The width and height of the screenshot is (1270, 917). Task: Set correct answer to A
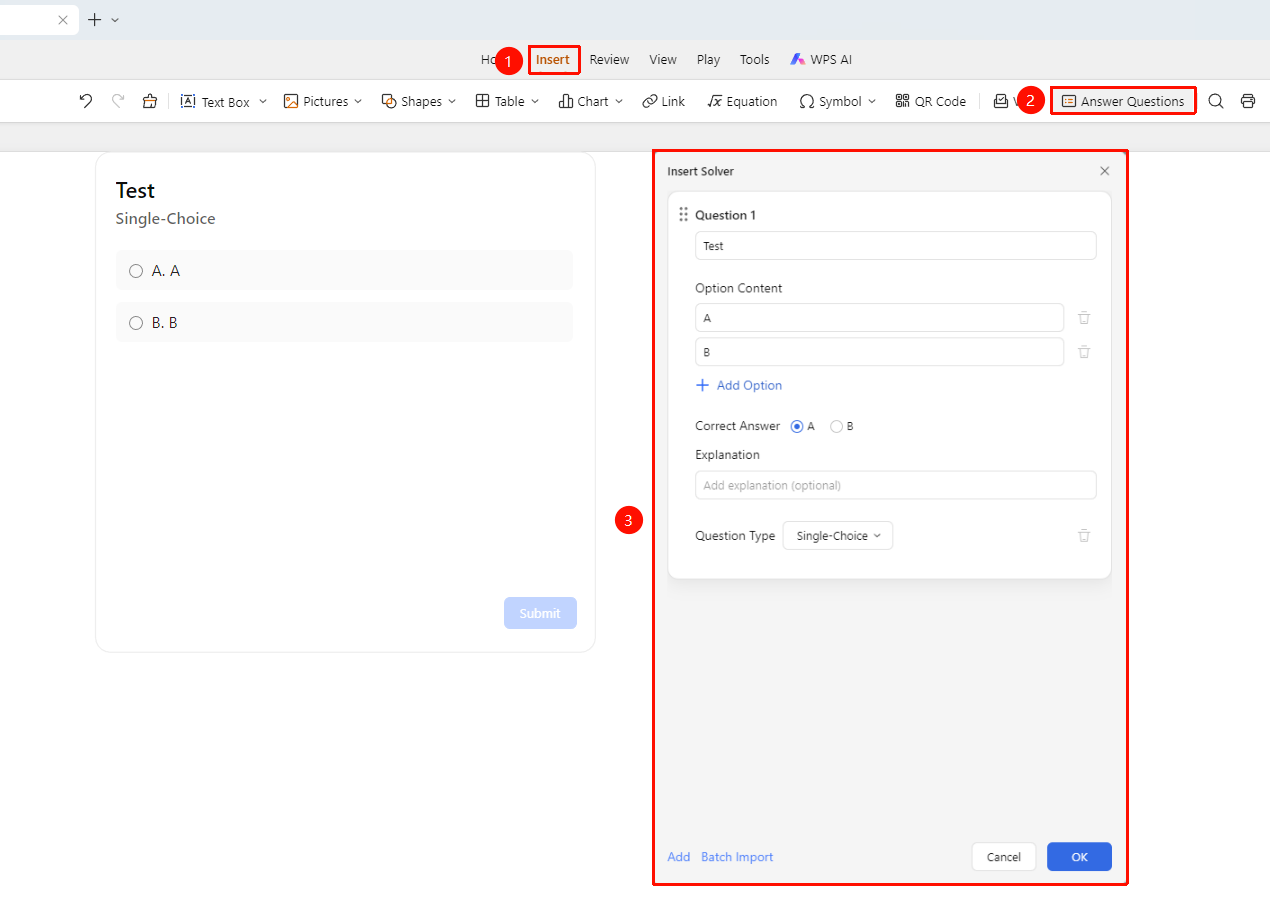pyautogui.click(x=797, y=426)
